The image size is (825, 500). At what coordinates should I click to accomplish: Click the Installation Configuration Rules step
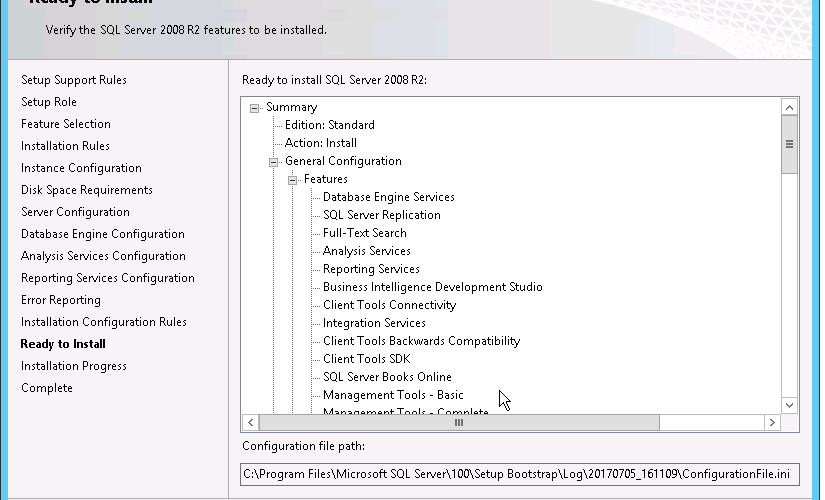[x=104, y=322]
